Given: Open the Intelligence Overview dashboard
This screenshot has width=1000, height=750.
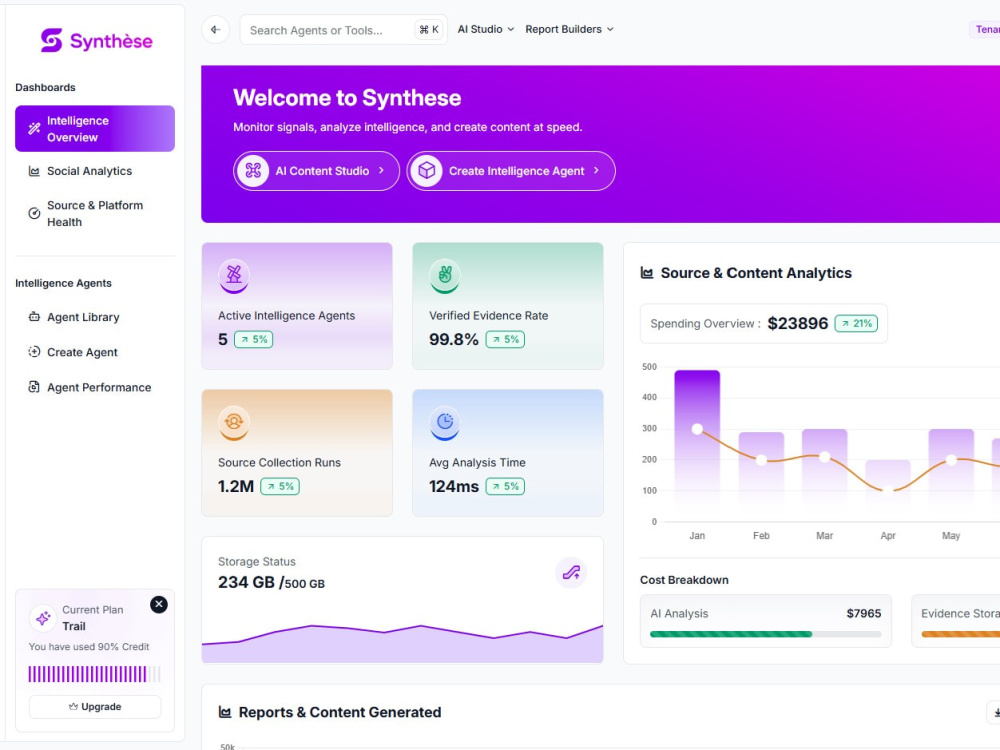Looking at the screenshot, I should [95, 129].
